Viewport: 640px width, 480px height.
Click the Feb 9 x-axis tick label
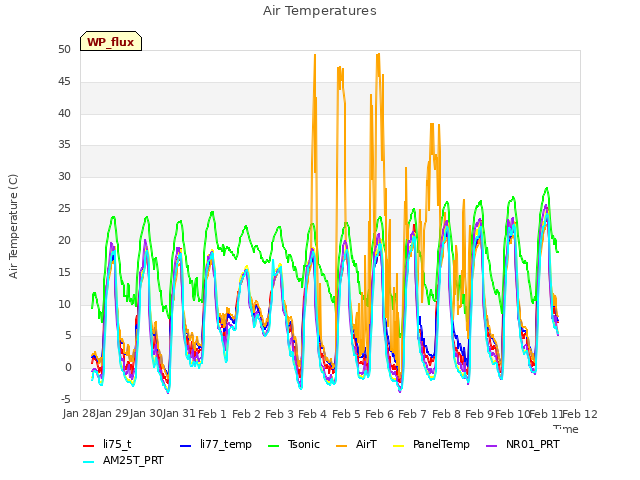479,414
